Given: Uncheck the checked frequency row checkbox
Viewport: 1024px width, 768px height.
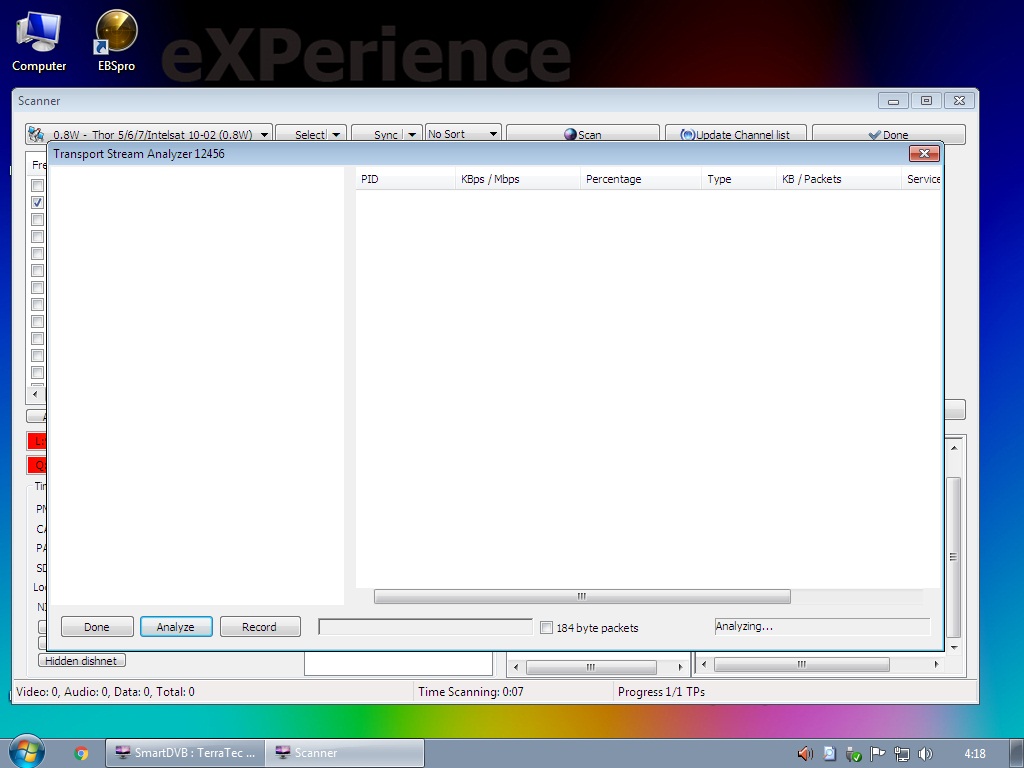Looking at the screenshot, I should 38,202.
